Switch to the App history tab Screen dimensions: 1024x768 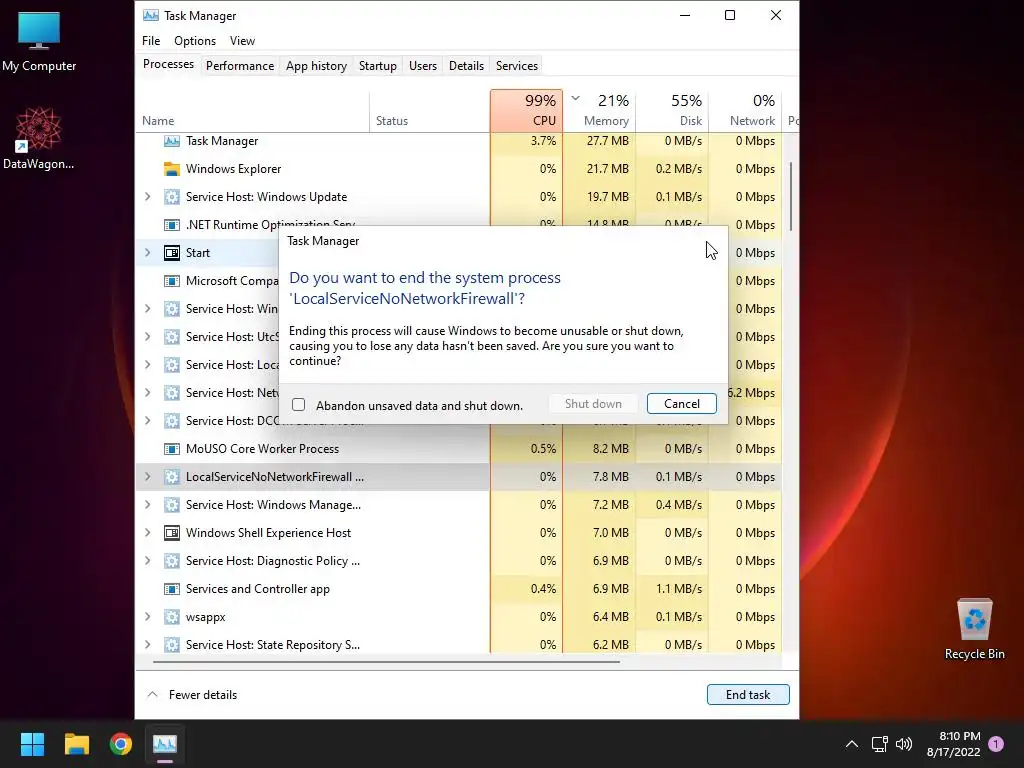tap(316, 65)
